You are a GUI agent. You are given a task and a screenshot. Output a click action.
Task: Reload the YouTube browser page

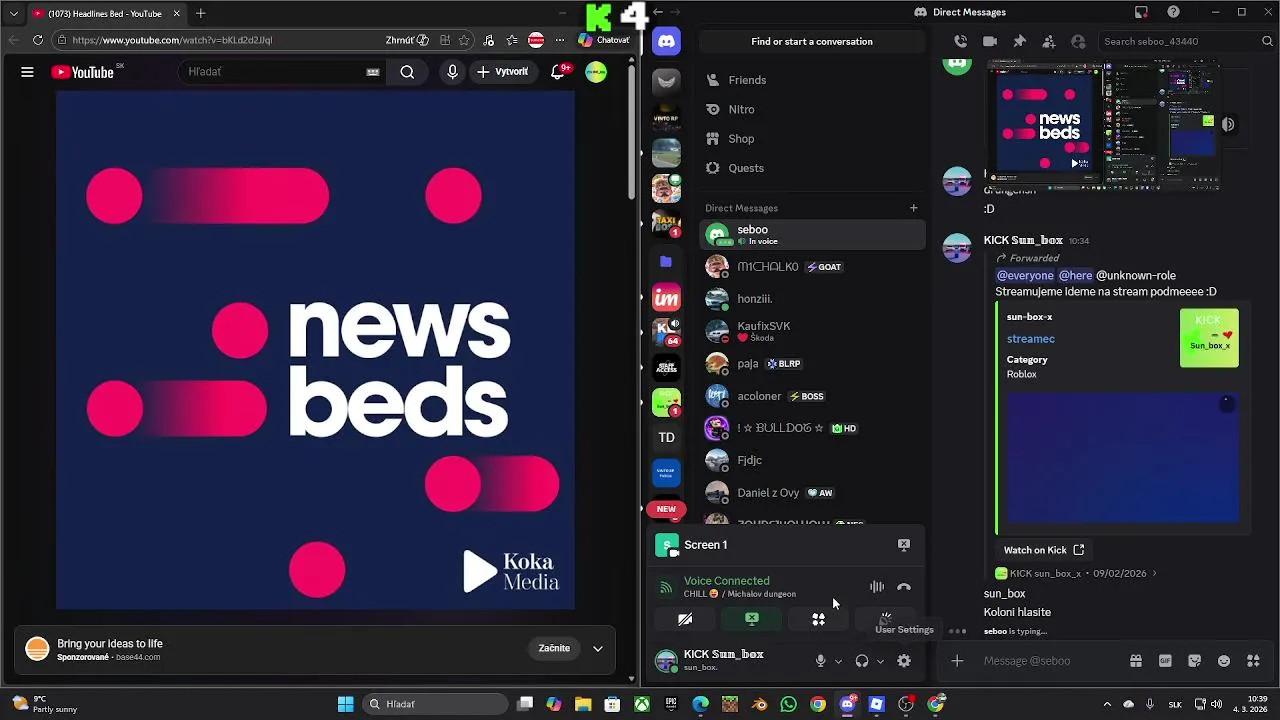[x=38, y=40]
